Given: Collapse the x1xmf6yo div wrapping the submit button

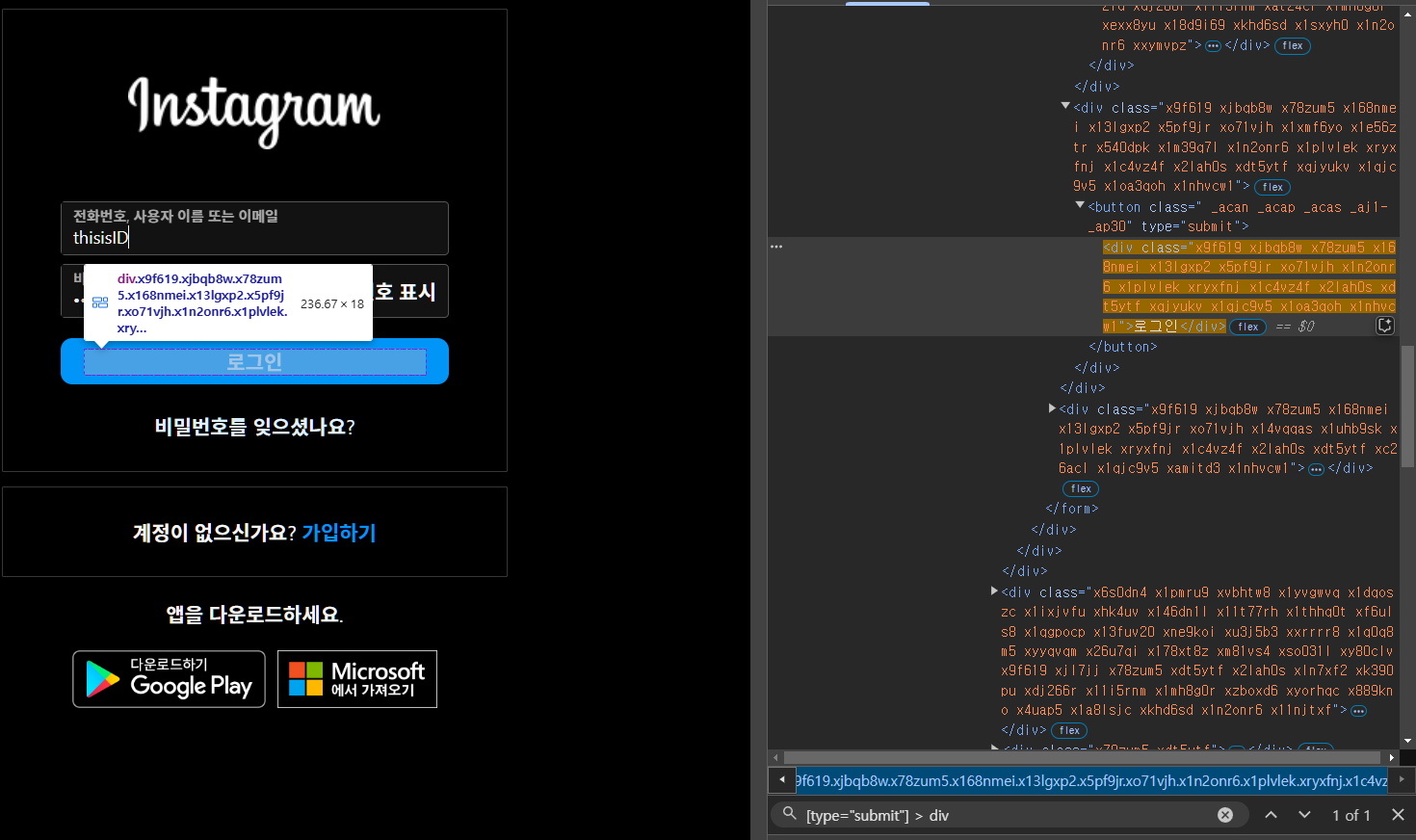Looking at the screenshot, I should [x=1065, y=106].
